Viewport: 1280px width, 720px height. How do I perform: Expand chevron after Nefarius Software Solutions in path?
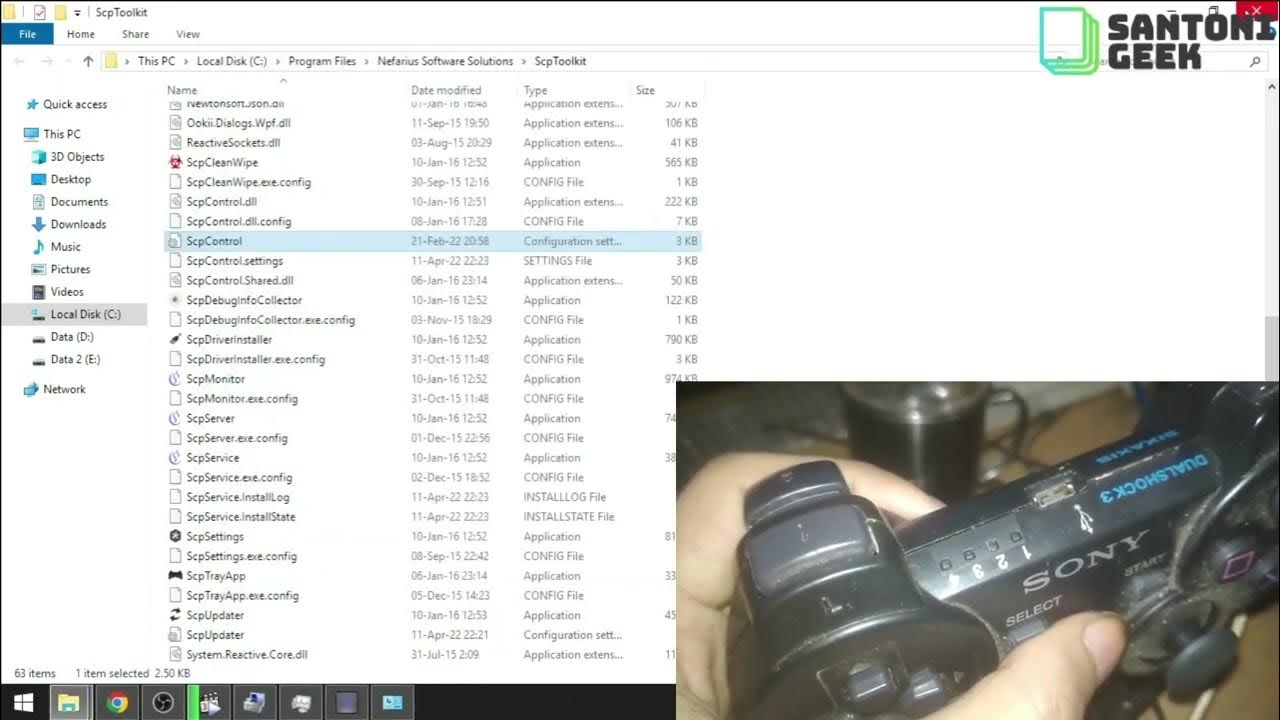(x=523, y=61)
